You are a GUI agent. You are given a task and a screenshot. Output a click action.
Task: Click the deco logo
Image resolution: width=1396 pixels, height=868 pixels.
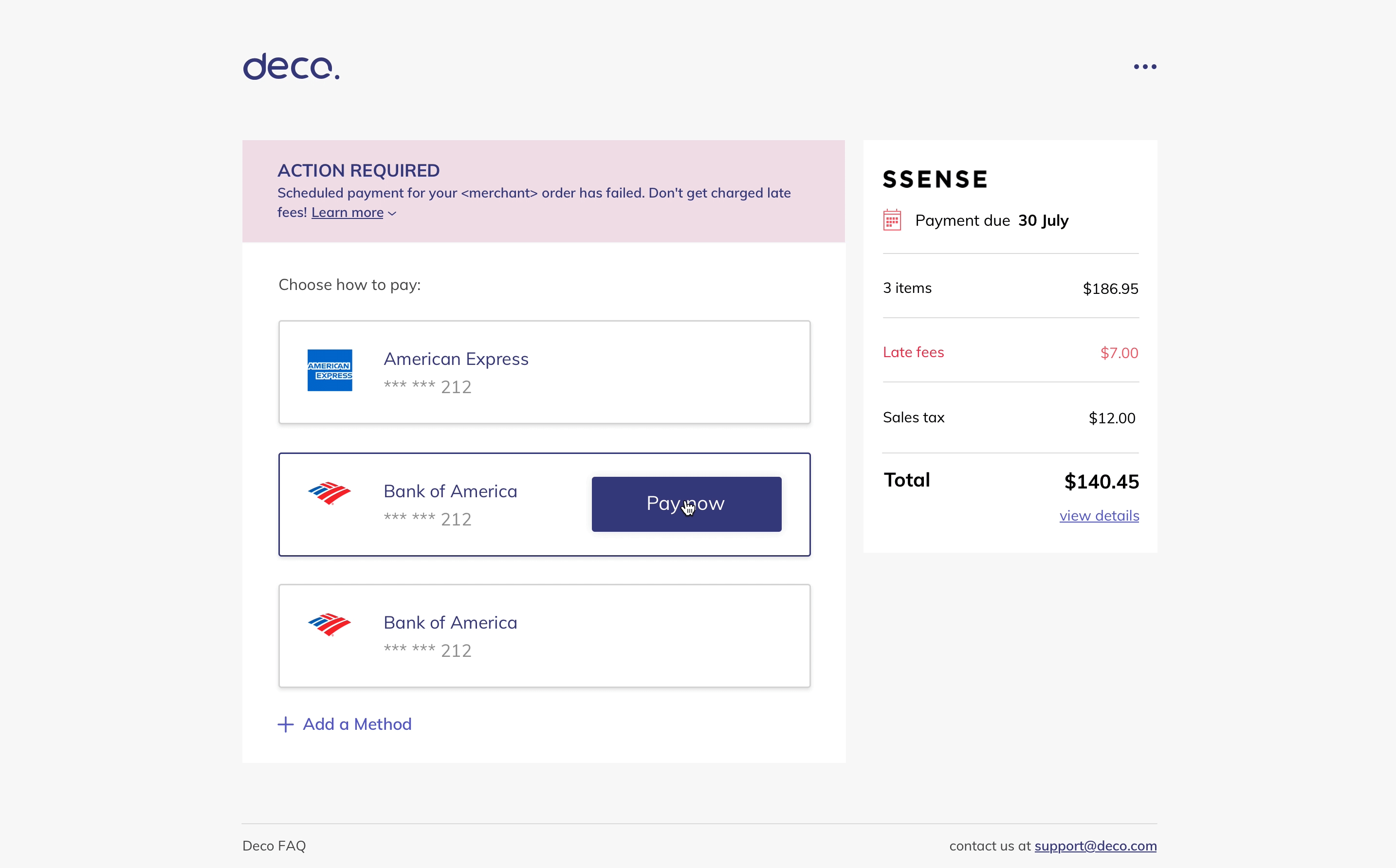[x=291, y=67]
